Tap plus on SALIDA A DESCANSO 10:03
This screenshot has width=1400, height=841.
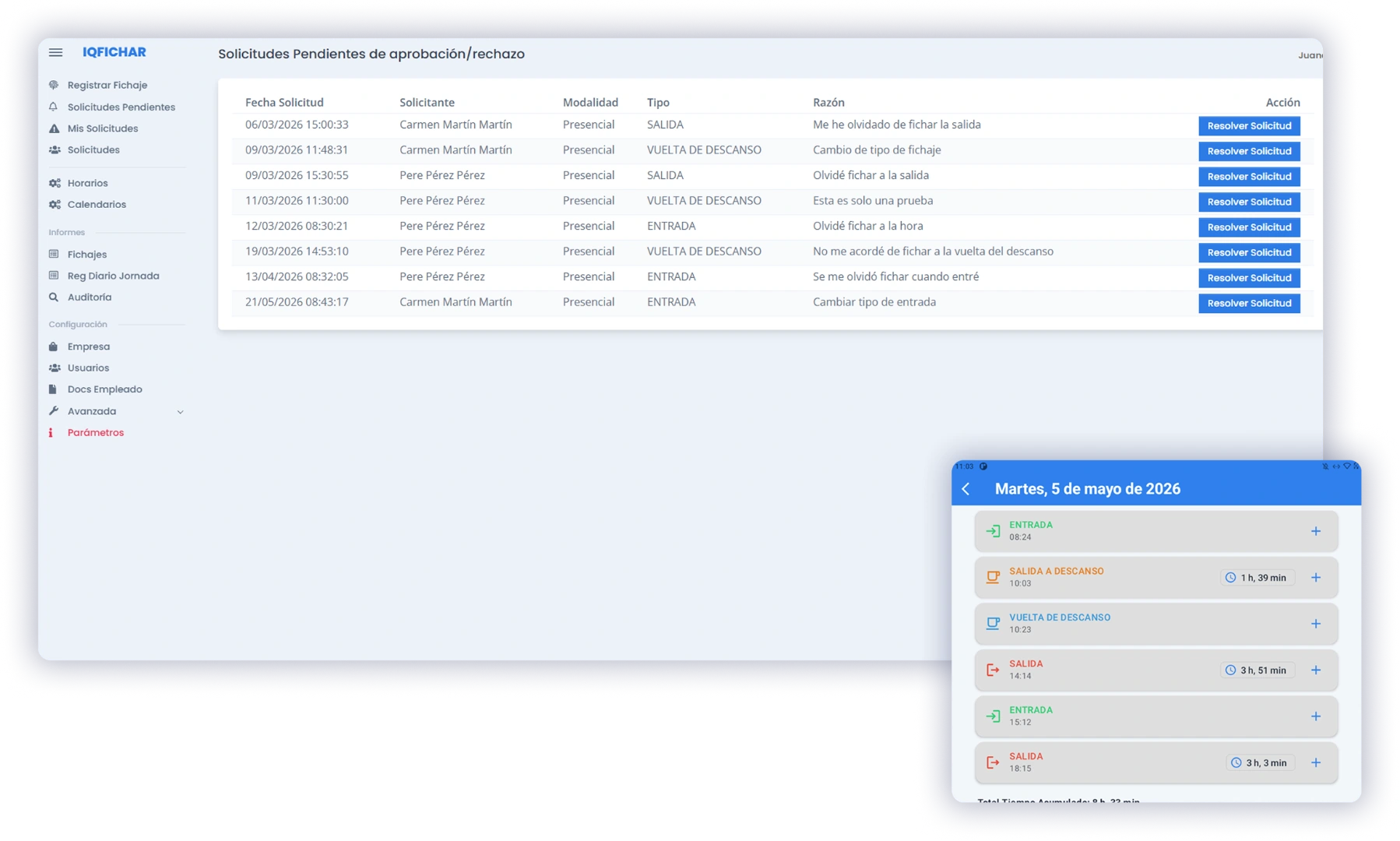(x=1315, y=577)
